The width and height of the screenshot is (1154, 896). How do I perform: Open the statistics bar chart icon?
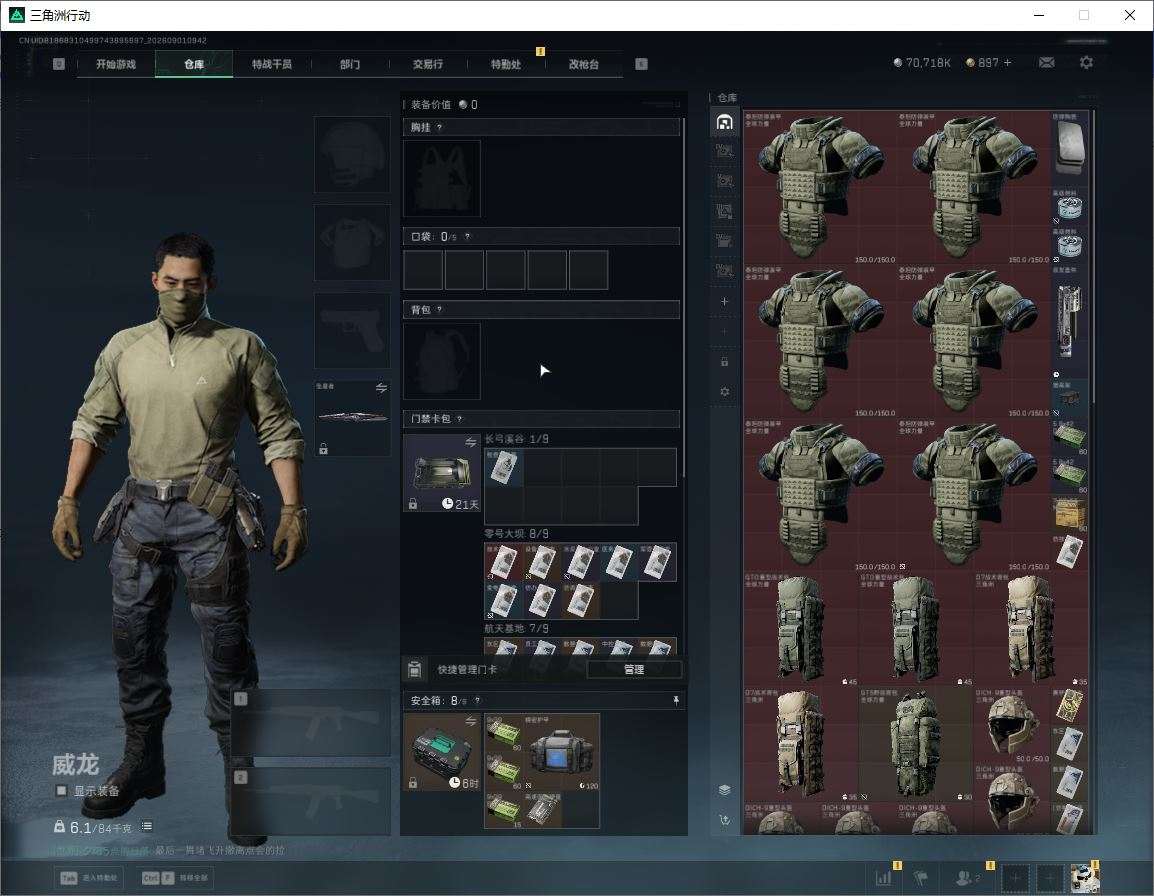pos(883,877)
